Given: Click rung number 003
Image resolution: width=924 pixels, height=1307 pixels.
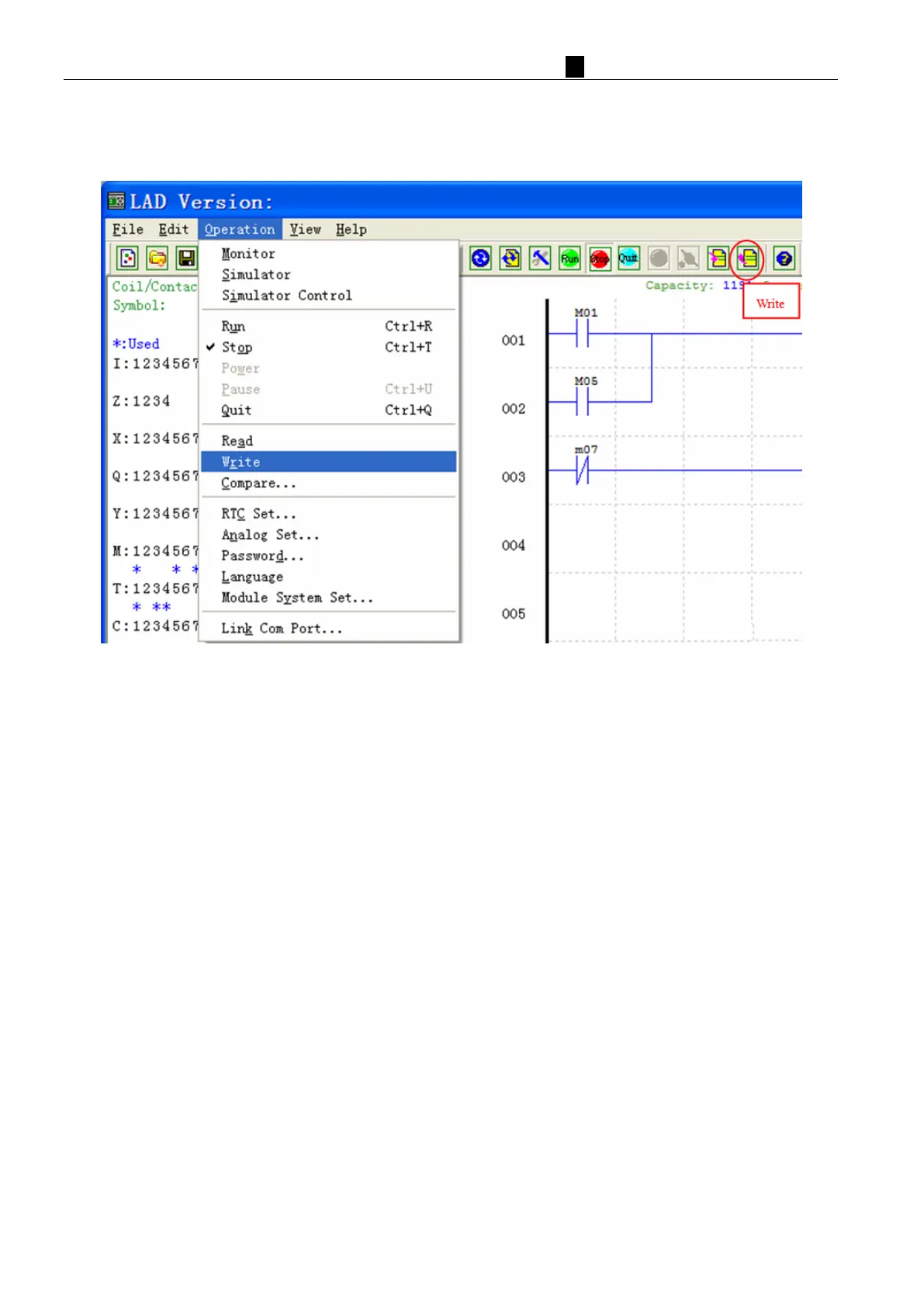Looking at the screenshot, I should click(x=514, y=477).
